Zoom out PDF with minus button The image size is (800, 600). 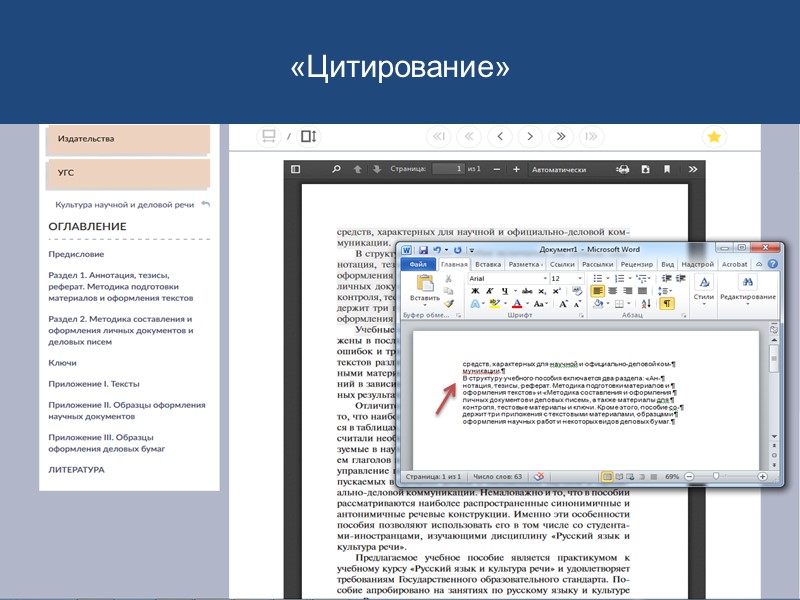point(496,169)
